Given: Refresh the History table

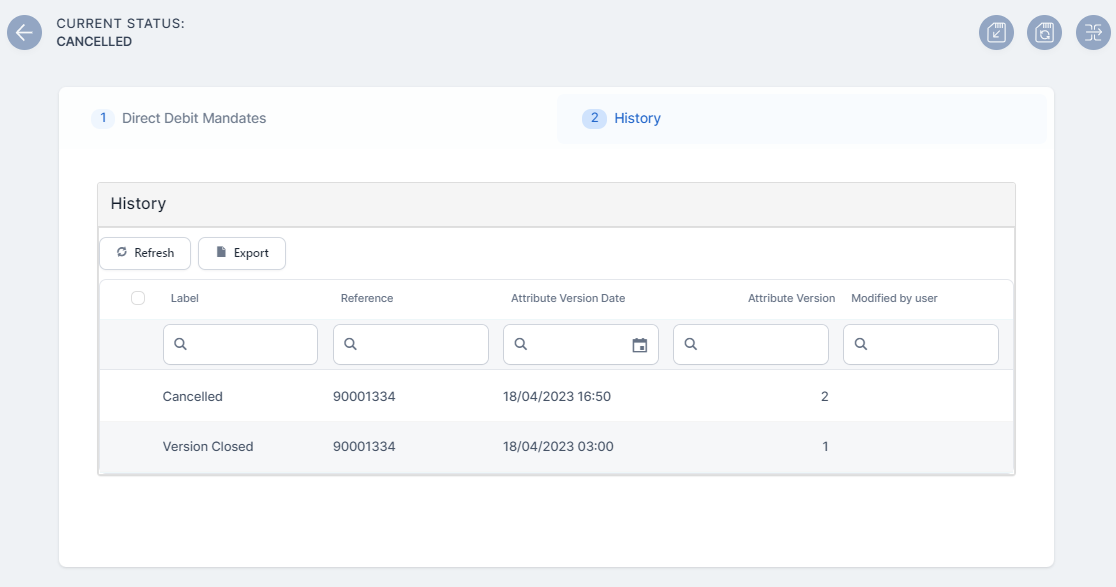Looking at the screenshot, I should [145, 253].
